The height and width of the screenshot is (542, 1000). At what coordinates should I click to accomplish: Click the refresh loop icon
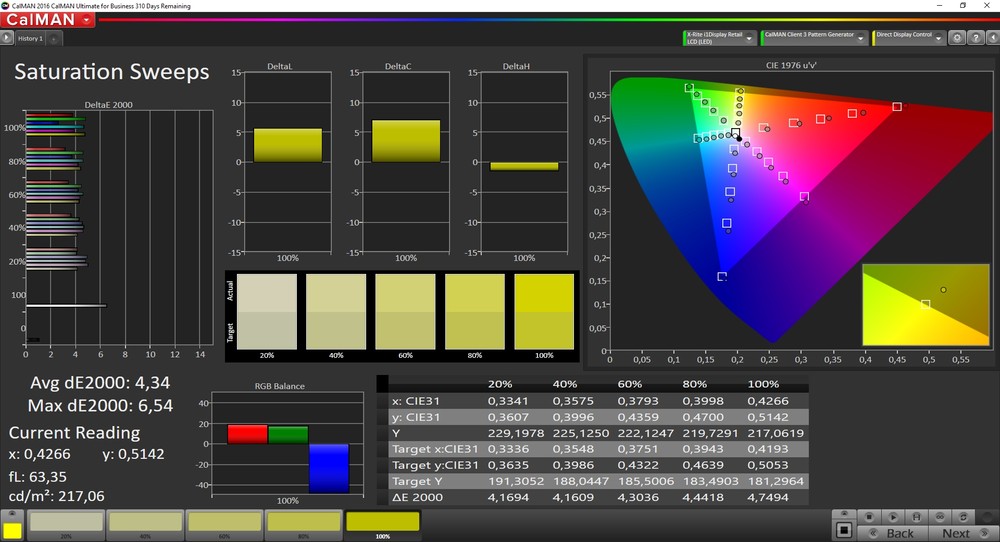click(964, 516)
